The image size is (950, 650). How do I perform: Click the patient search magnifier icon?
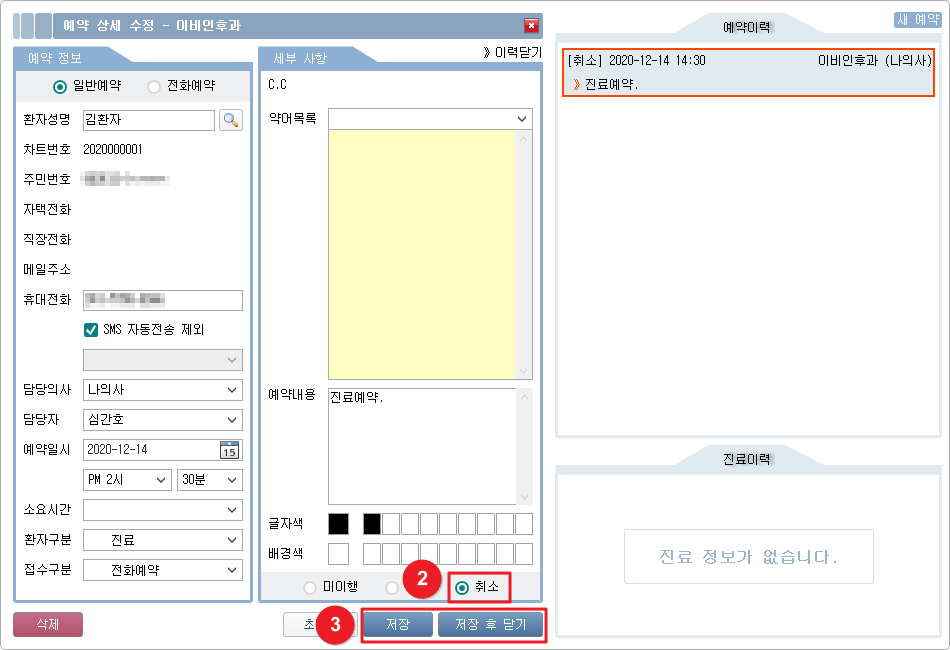click(x=231, y=120)
